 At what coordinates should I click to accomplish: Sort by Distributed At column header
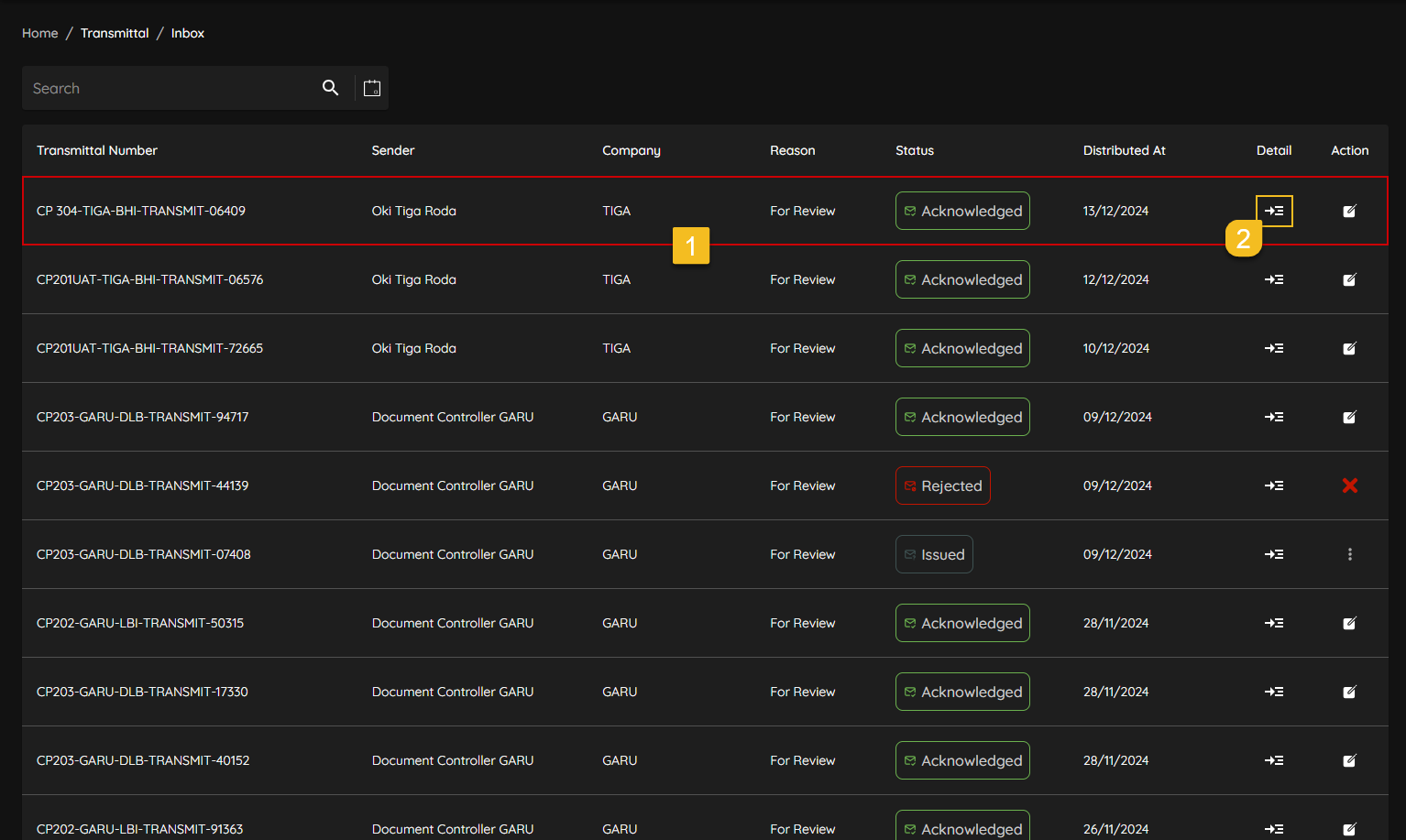pos(1124,150)
